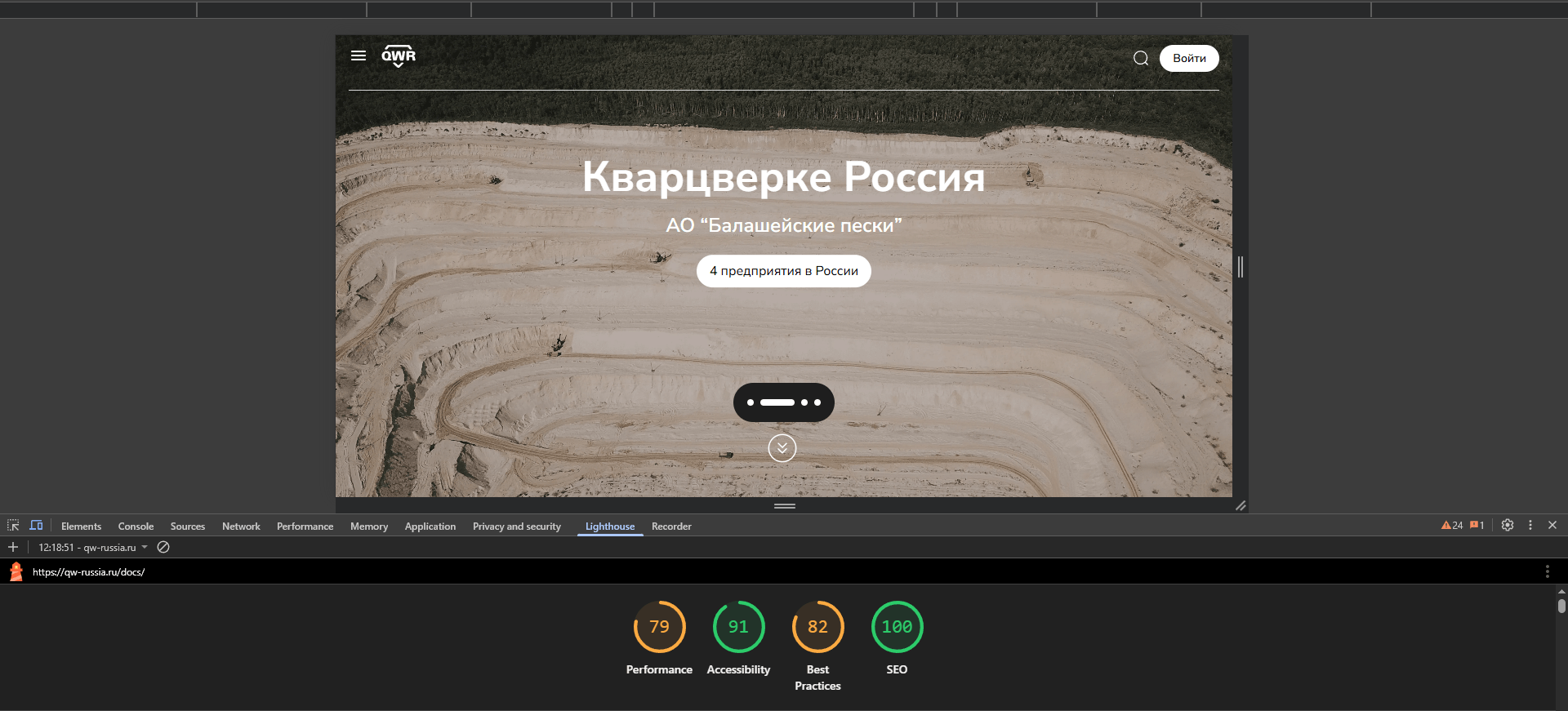
Task: Open the Lighthouse report tools three-dot menu
Action: 1547,571
